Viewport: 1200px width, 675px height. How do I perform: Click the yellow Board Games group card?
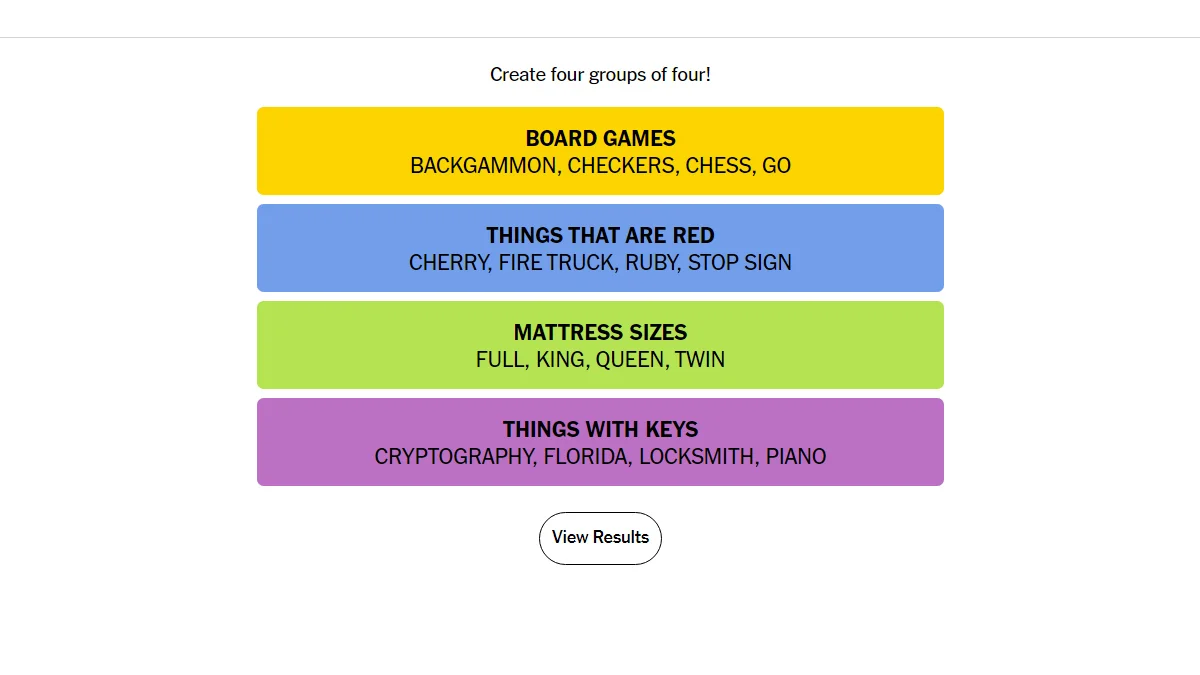tap(600, 140)
